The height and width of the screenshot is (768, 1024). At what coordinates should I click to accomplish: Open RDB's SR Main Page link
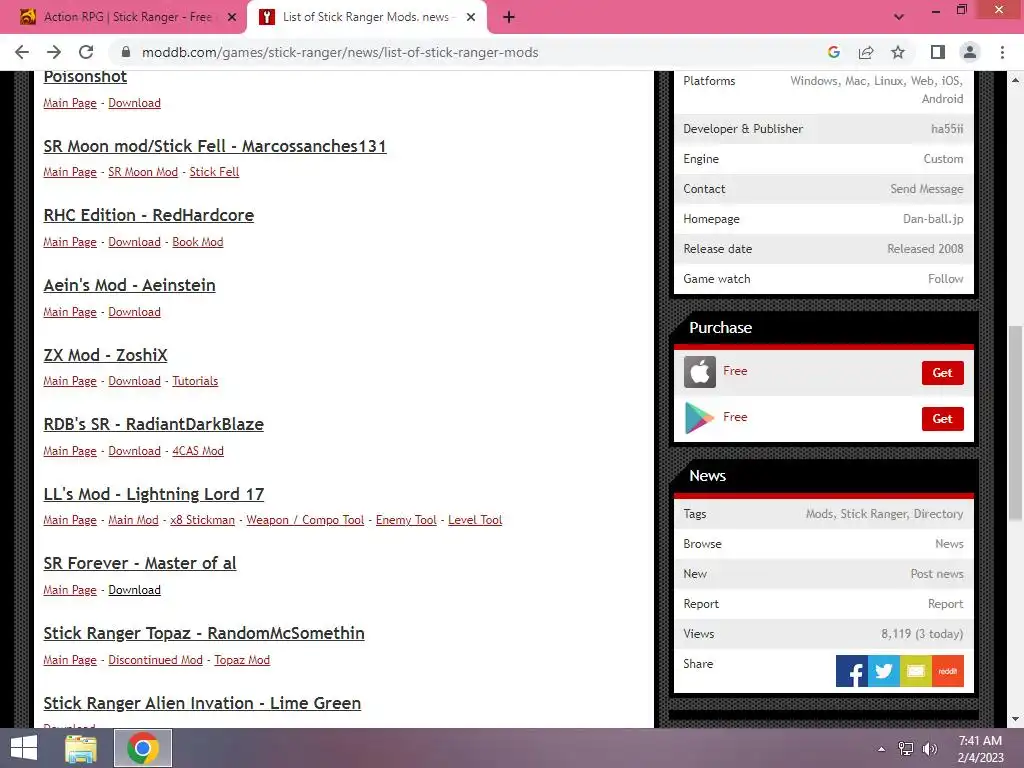click(70, 451)
